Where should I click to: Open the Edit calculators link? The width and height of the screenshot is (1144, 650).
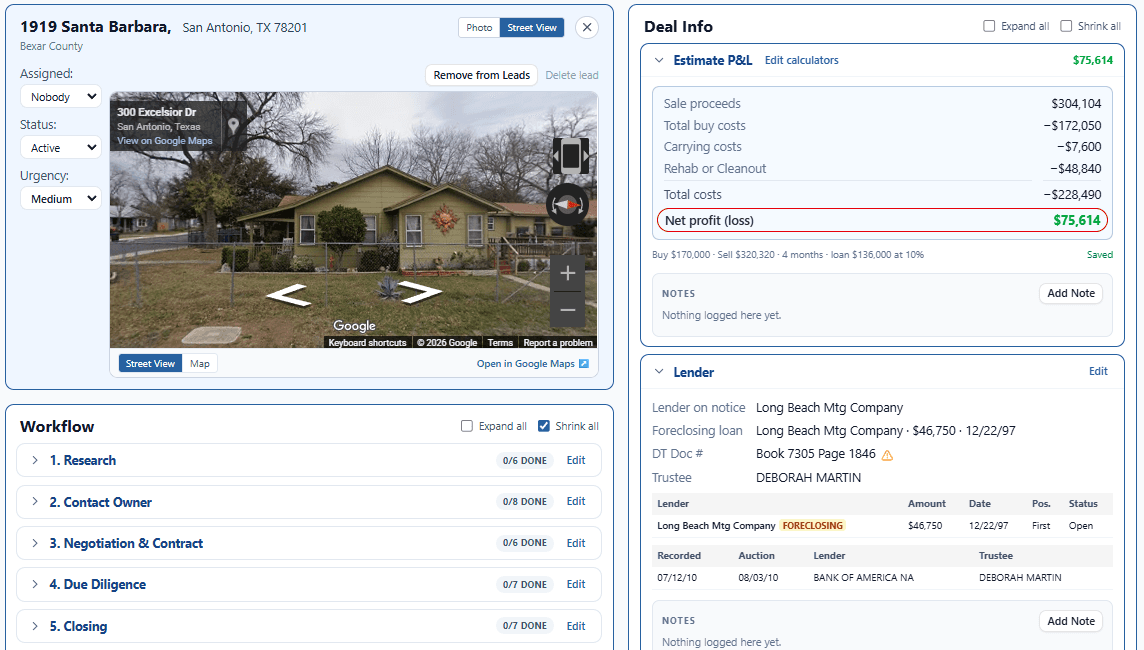point(802,61)
